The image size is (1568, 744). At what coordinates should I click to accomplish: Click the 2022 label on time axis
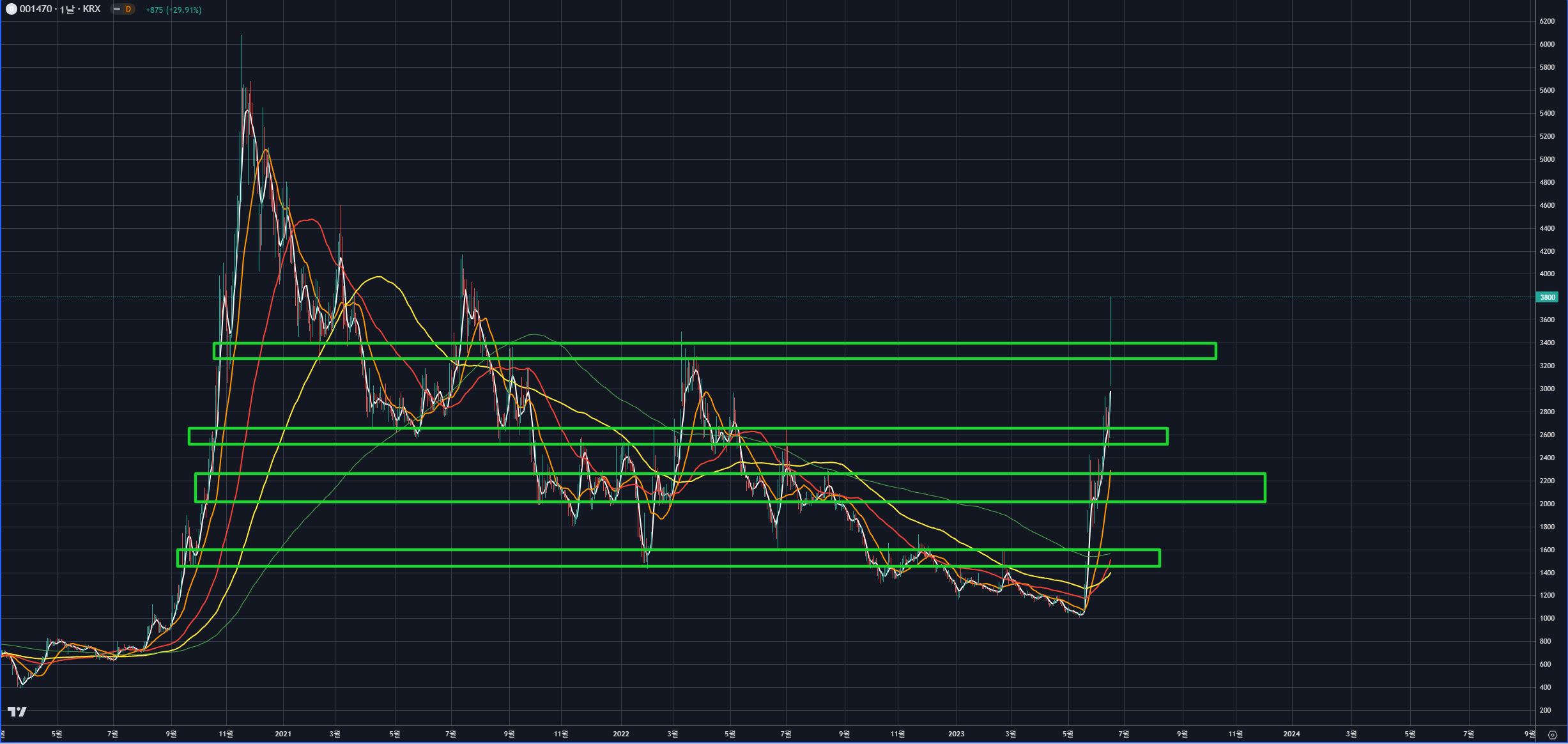point(620,734)
